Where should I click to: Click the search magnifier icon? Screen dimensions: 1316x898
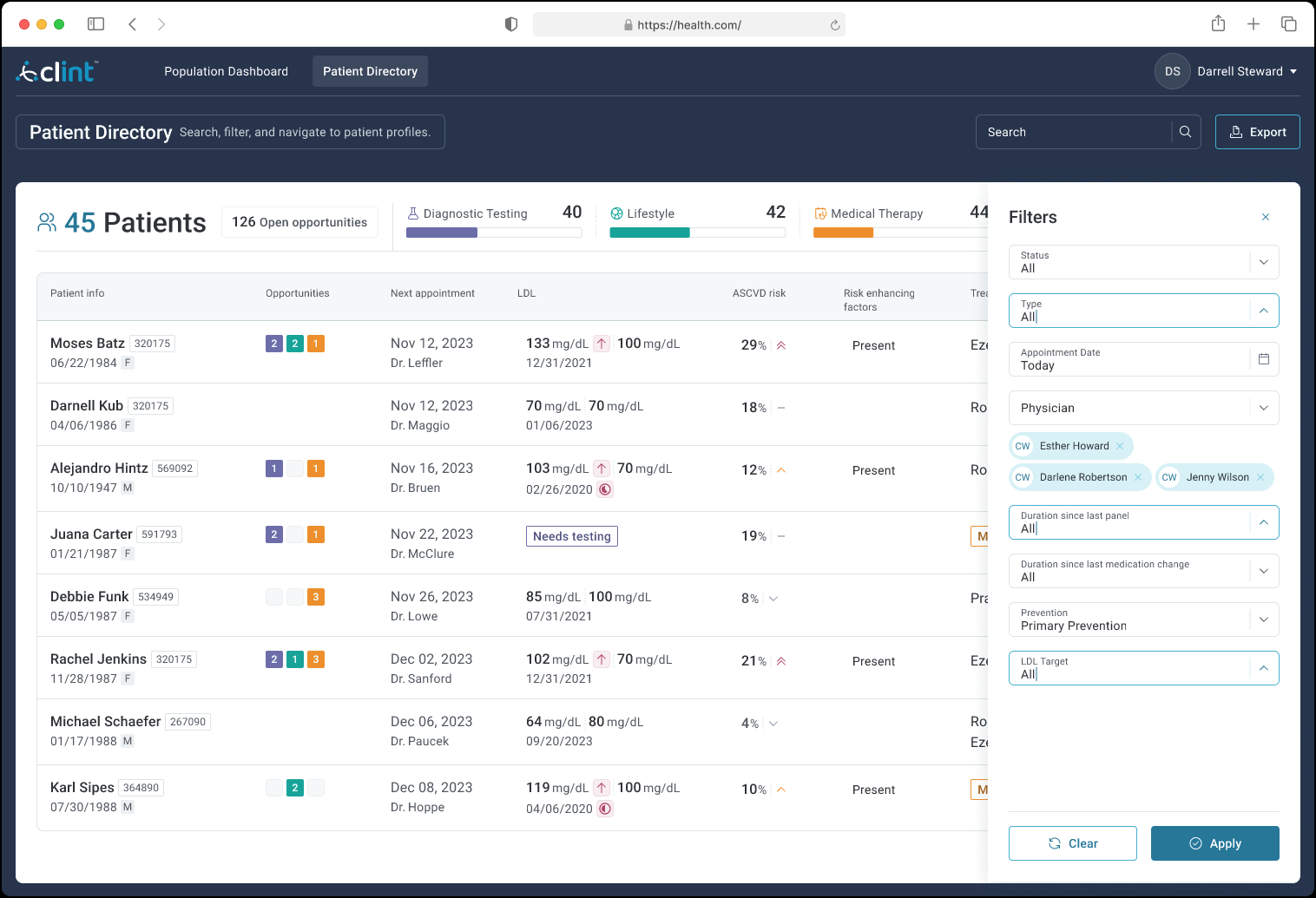click(1185, 132)
